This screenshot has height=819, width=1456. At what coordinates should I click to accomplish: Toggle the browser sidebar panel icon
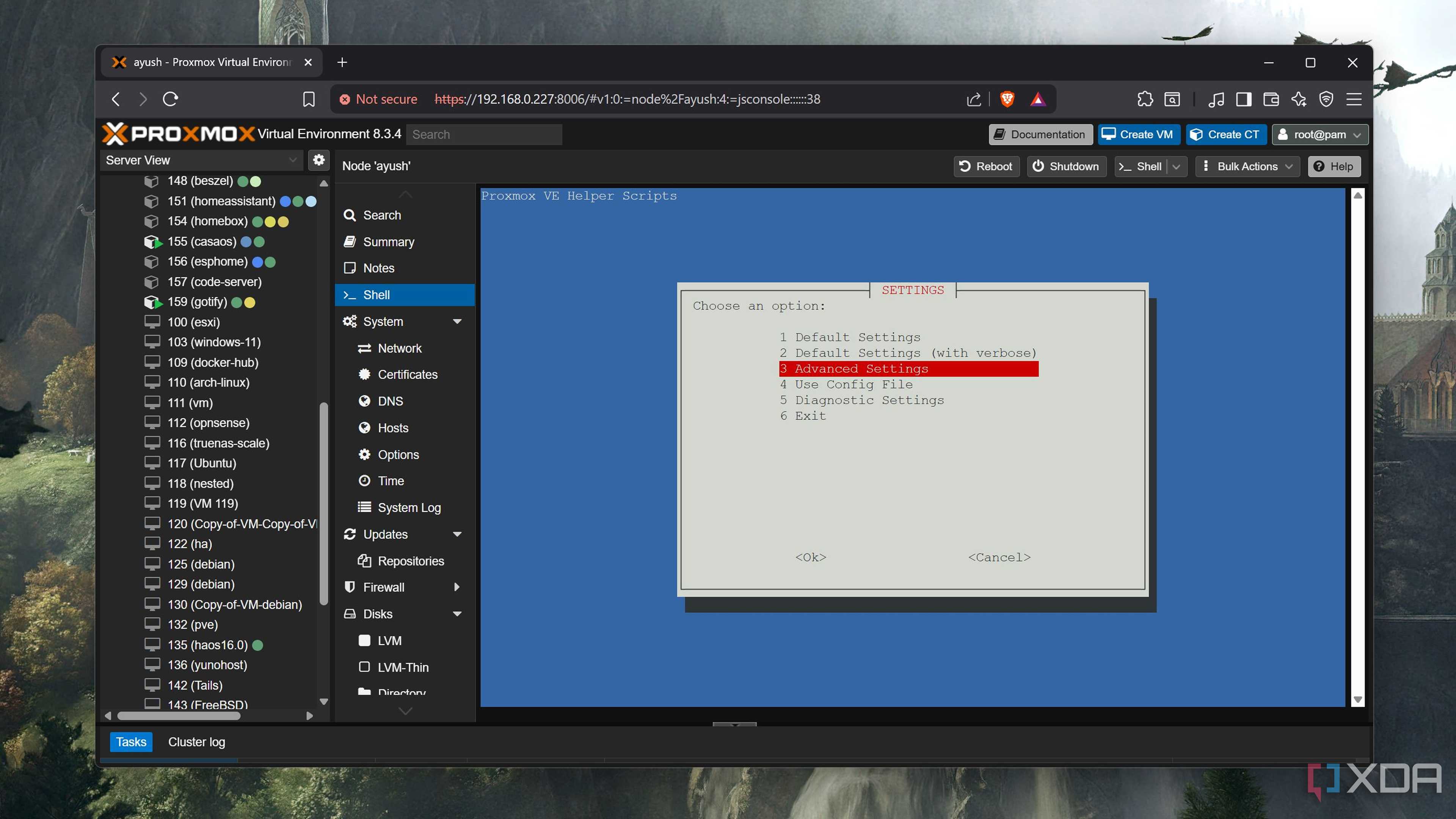coord(1244,99)
